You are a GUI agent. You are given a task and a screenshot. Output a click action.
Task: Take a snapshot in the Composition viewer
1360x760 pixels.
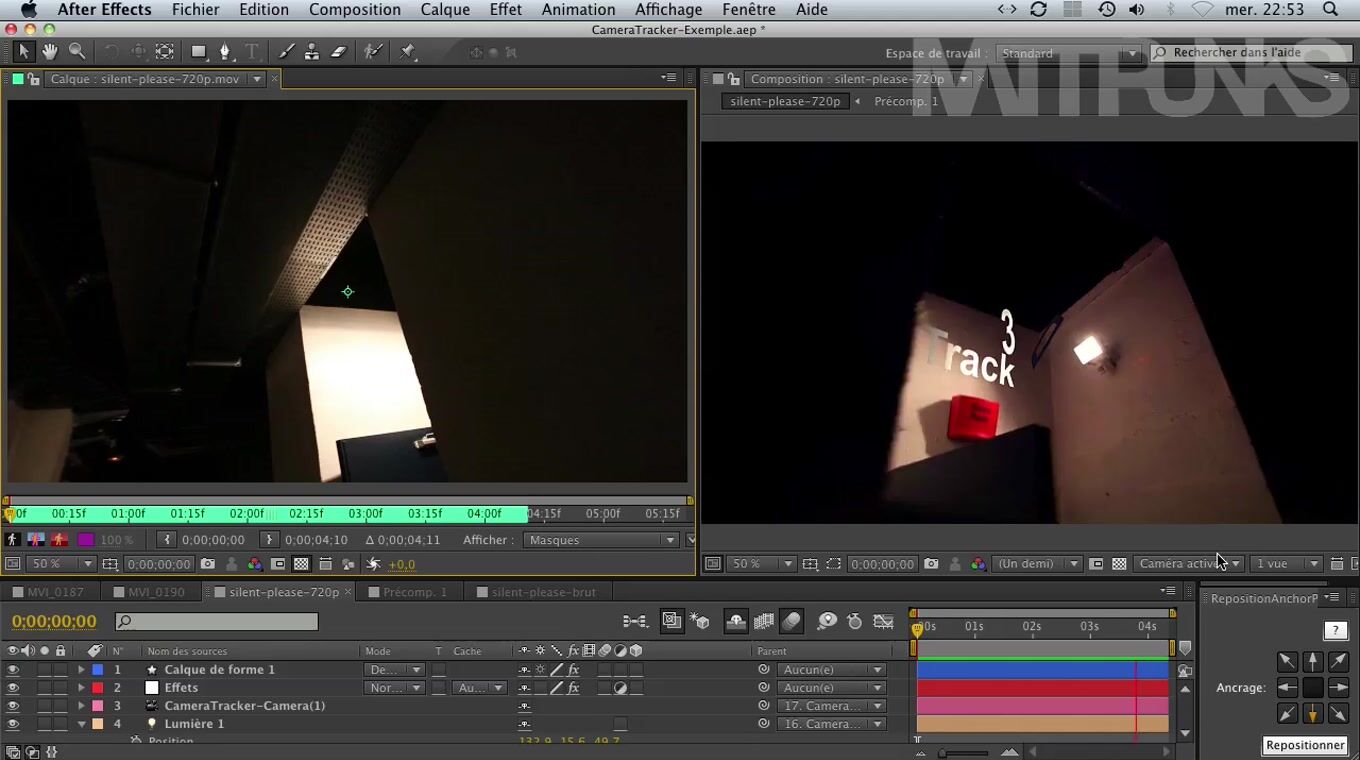(931, 564)
